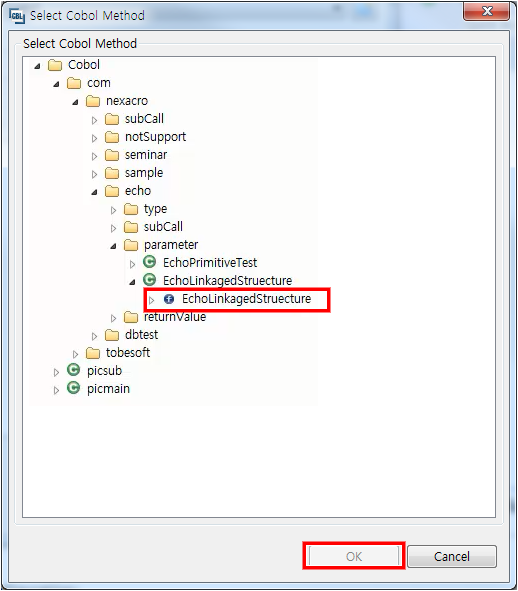This screenshot has height=591, width=518.
Task: Select the Cobol root folder icon
Action: point(55,65)
